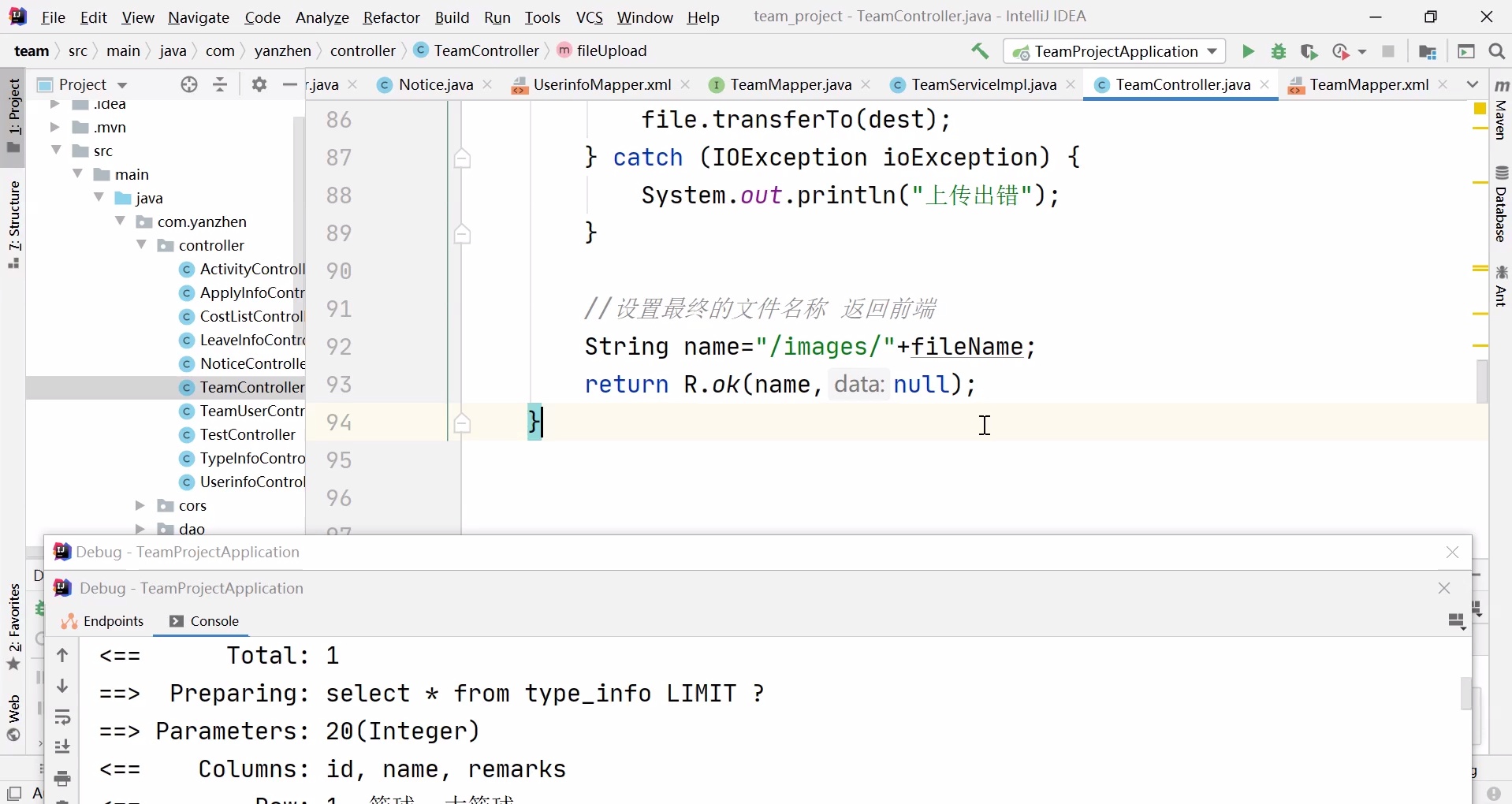Collapse the controller package
Screen dimensions: 1512x804
[x=141, y=245]
